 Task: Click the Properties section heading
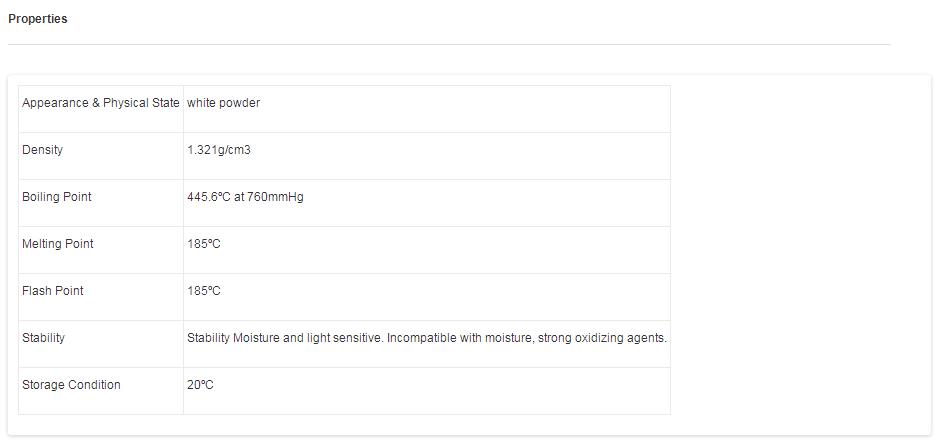tap(38, 19)
